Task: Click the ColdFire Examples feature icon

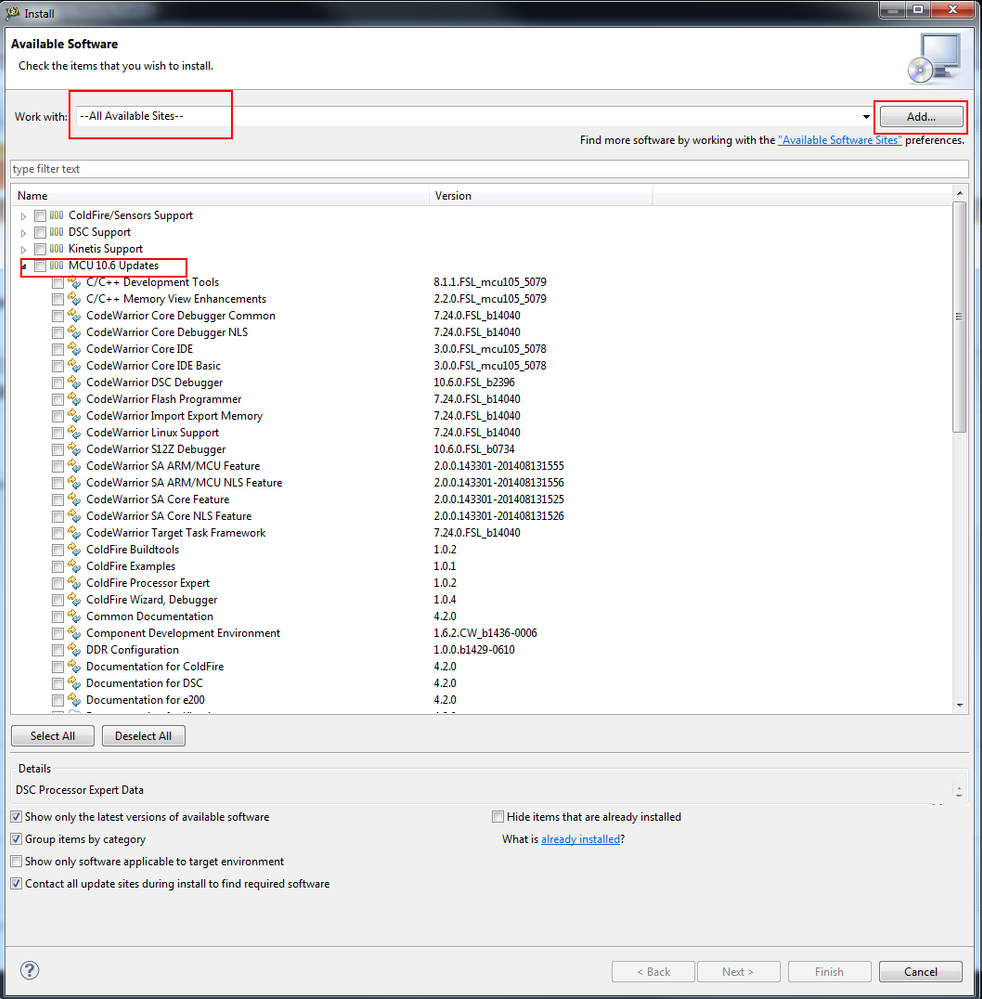Action: pyautogui.click(x=75, y=566)
